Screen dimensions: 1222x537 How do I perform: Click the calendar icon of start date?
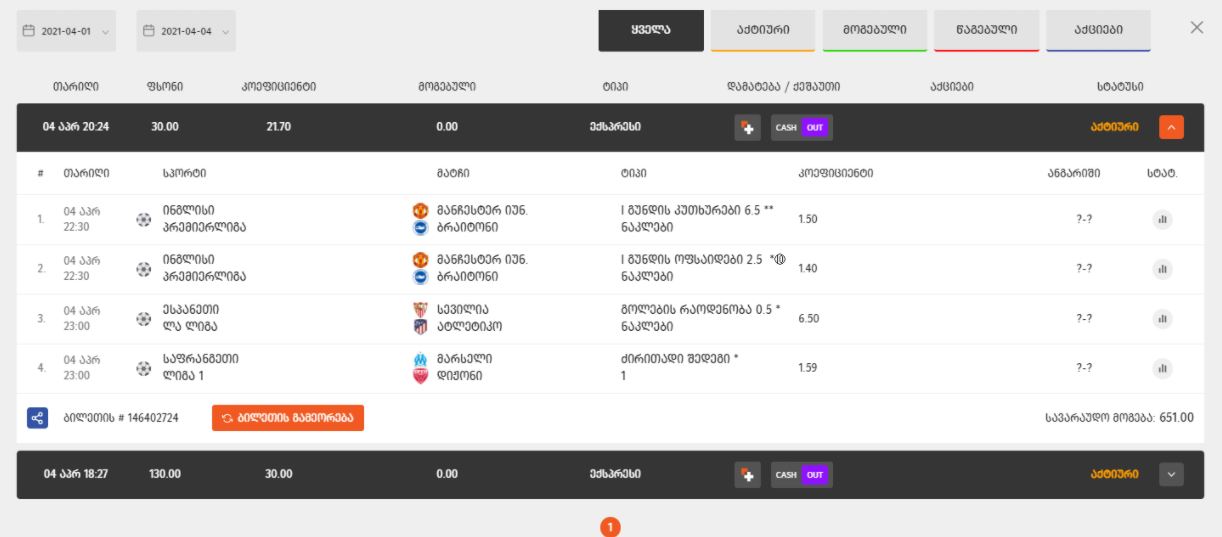pyautogui.click(x=29, y=31)
